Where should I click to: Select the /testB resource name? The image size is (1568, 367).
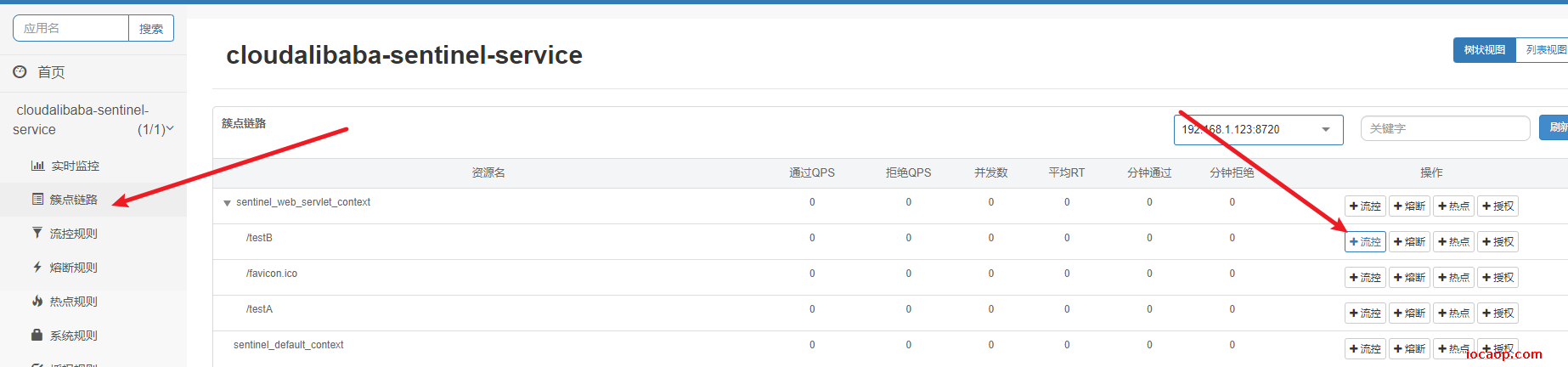click(259, 238)
